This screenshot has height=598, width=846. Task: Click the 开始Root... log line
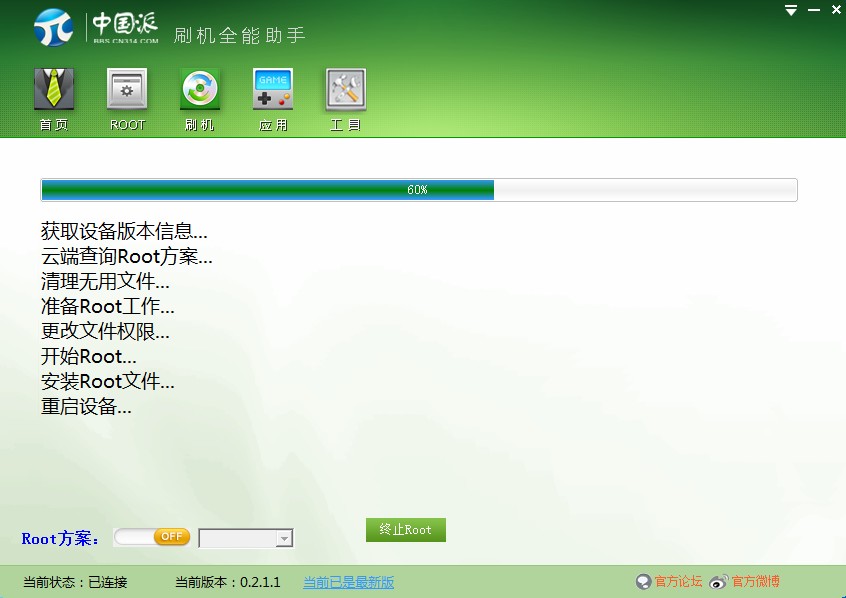pos(89,357)
